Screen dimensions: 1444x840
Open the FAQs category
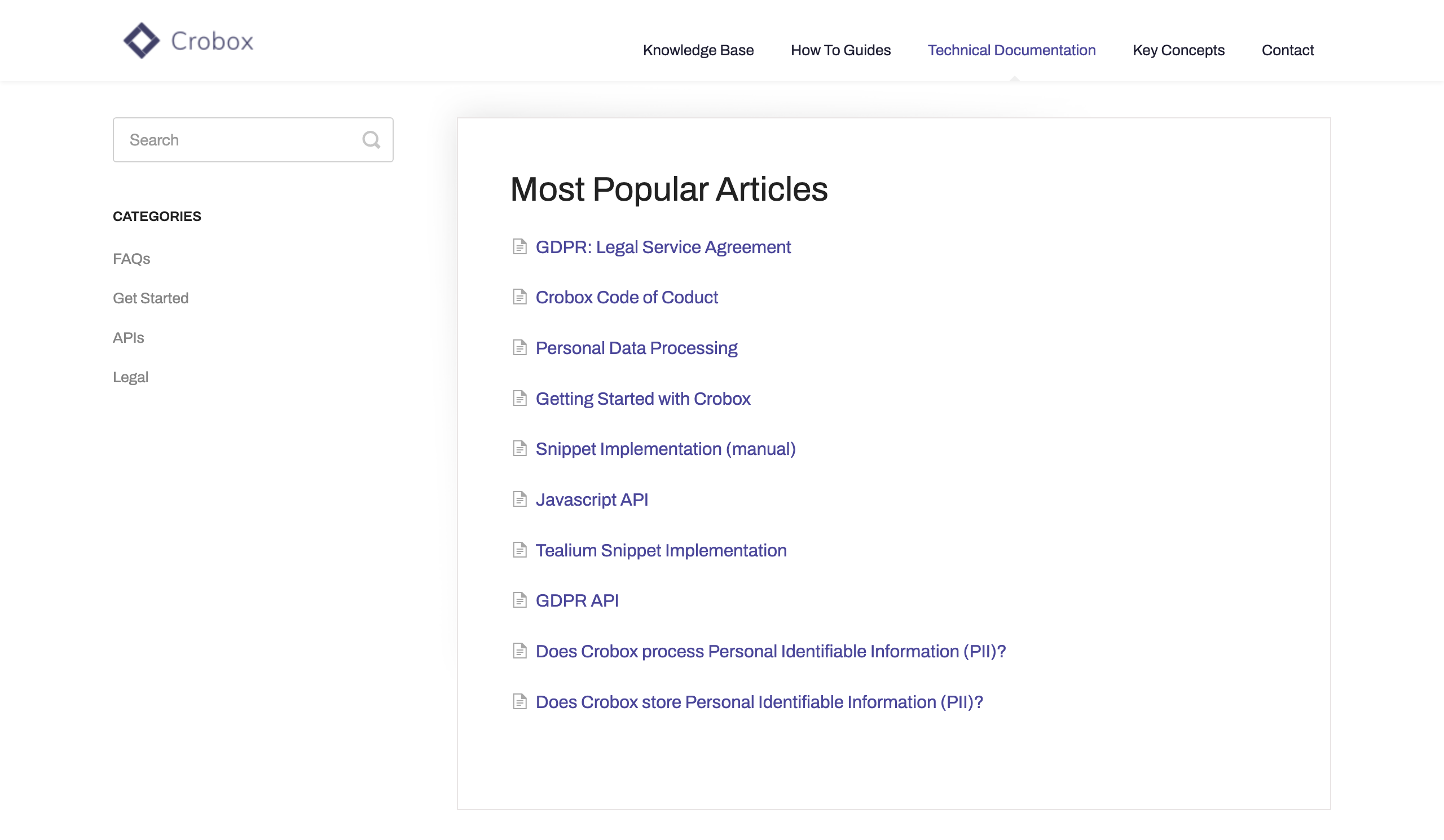coord(131,259)
